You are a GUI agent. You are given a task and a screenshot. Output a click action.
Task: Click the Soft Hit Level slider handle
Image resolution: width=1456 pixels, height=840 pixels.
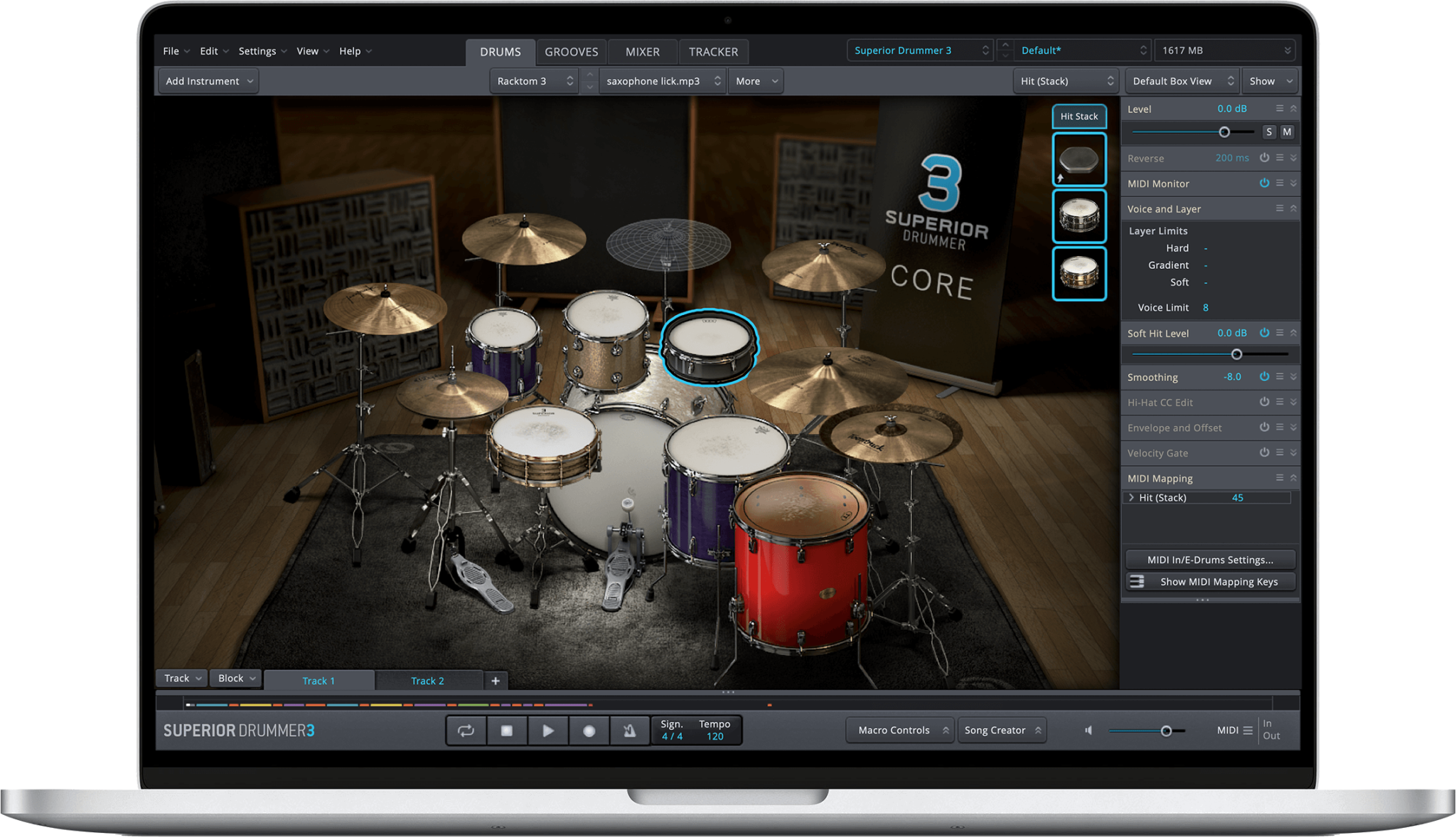click(1236, 354)
